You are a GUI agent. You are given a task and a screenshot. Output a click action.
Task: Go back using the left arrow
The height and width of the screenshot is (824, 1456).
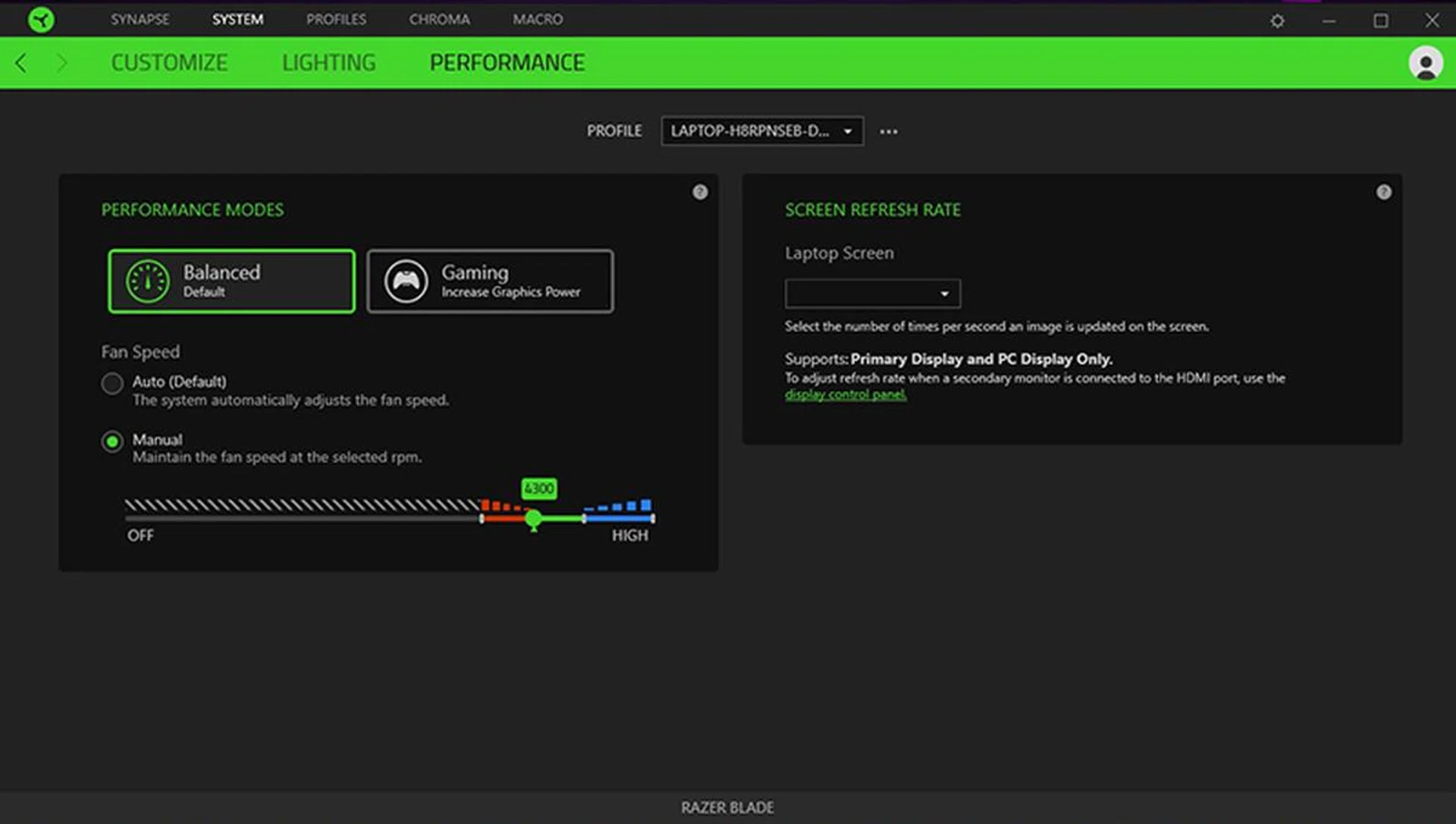[x=21, y=63]
